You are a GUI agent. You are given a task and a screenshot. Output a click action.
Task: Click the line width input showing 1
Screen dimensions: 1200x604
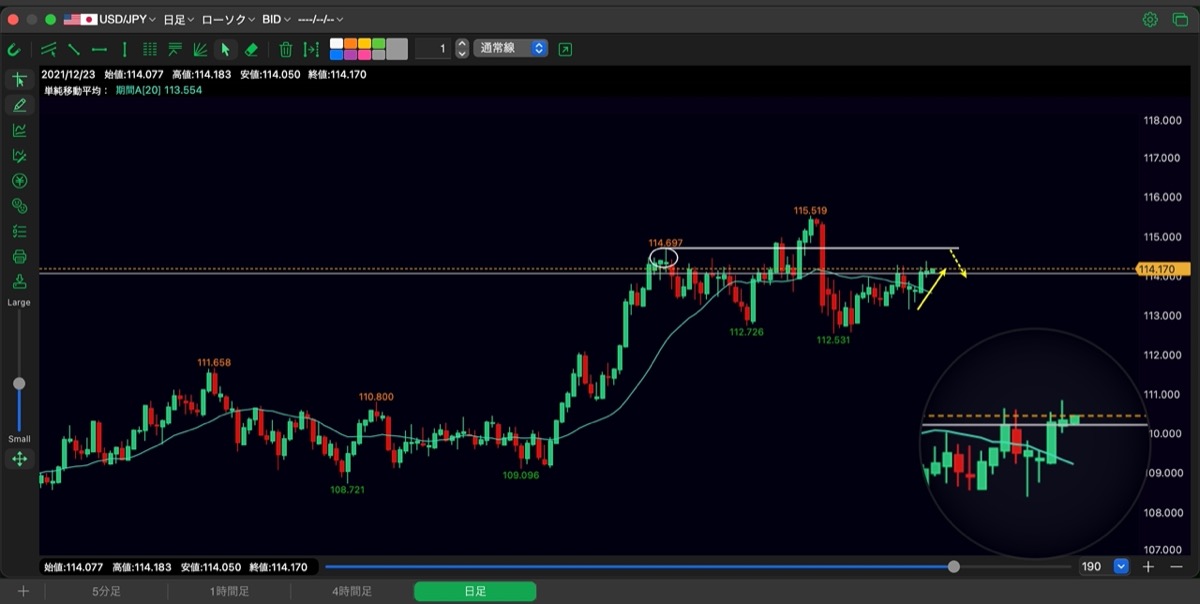[x=433, y=48]
